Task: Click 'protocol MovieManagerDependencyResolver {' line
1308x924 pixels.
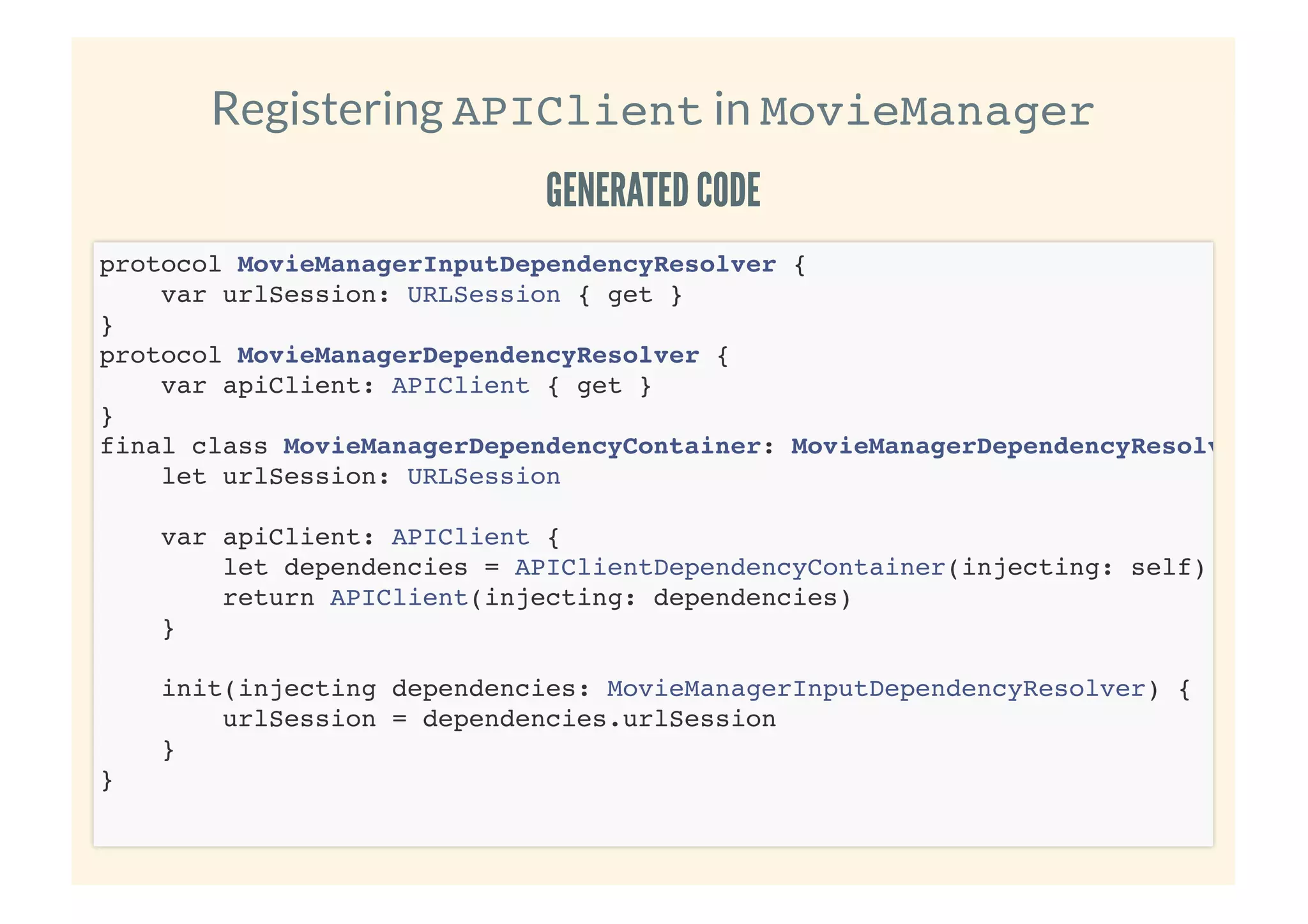Action: pos(414,356)
